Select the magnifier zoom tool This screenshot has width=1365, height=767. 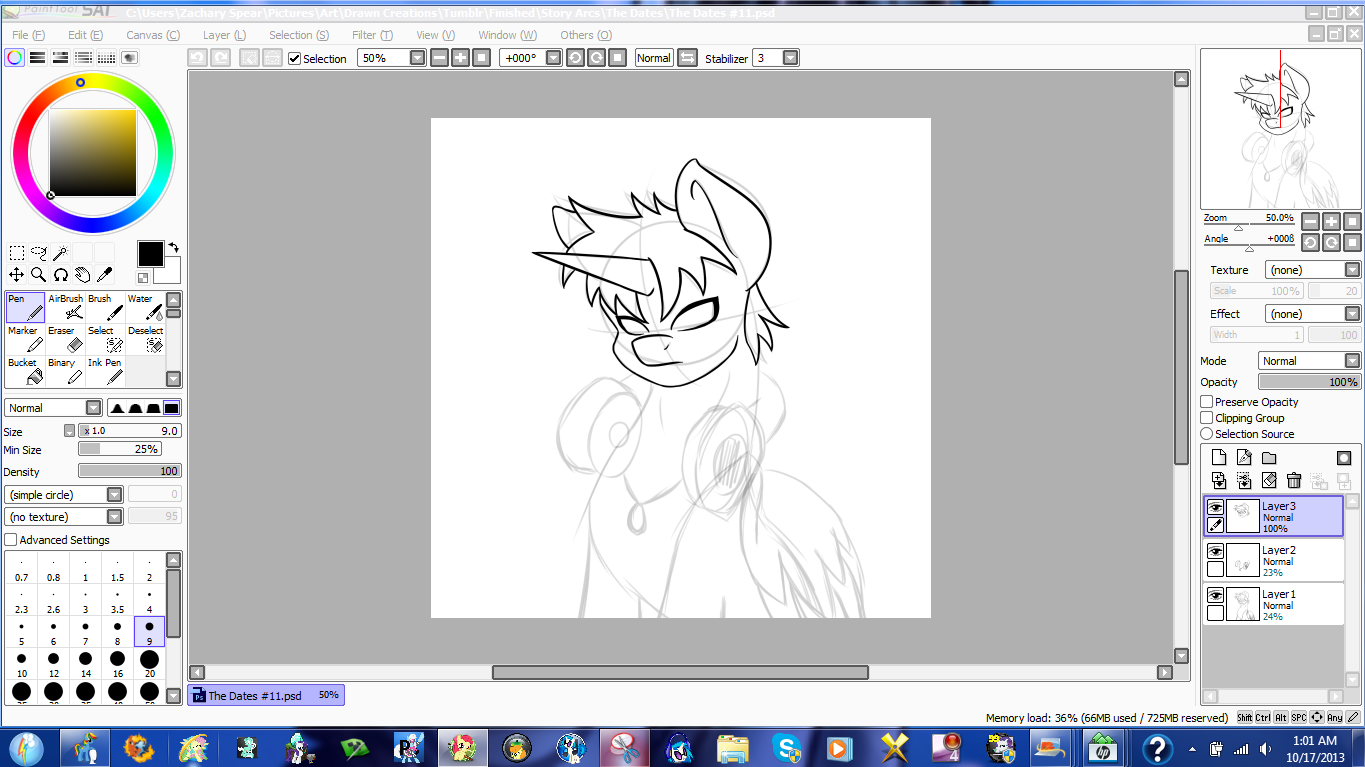[x=39, y=274]
